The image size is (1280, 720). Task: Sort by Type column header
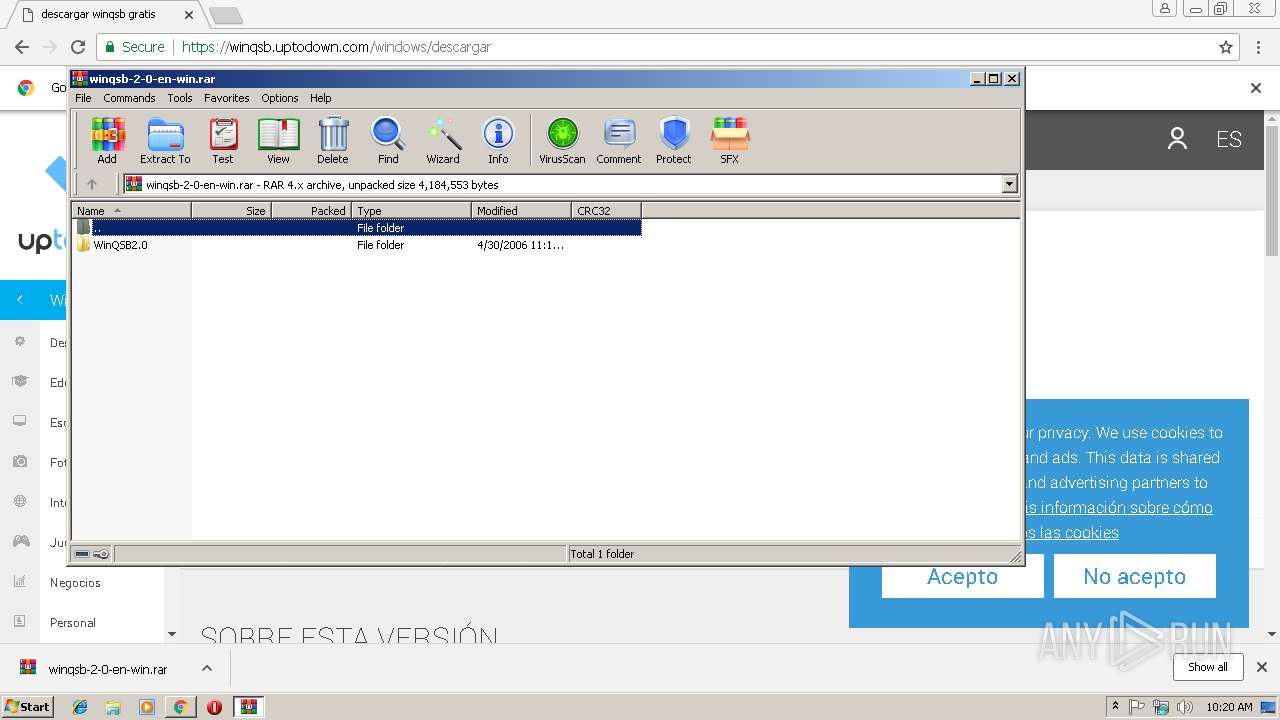click(411, 211)
